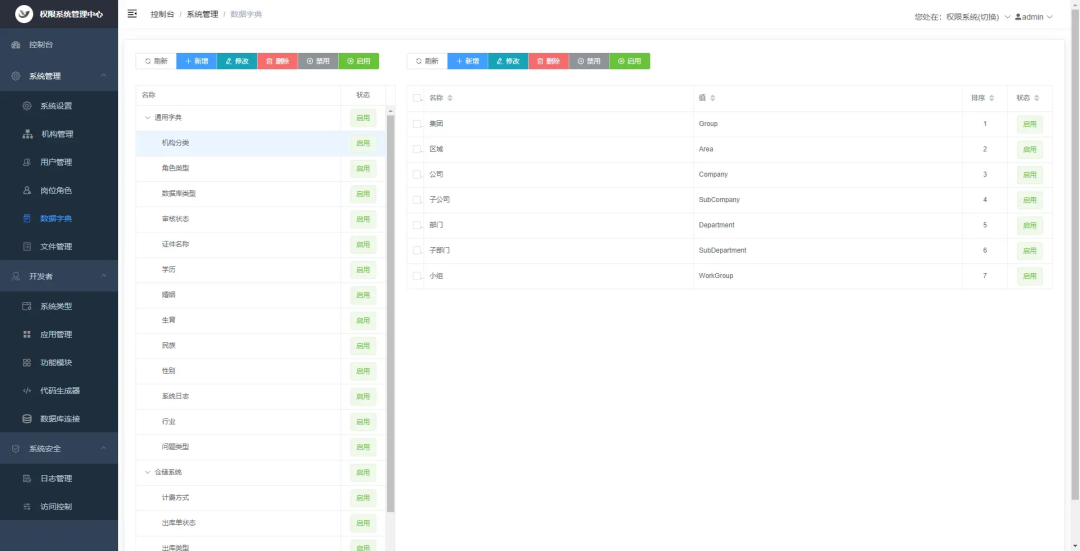
Task: Click 删除 button above the values table
Action: click(549, 61)
